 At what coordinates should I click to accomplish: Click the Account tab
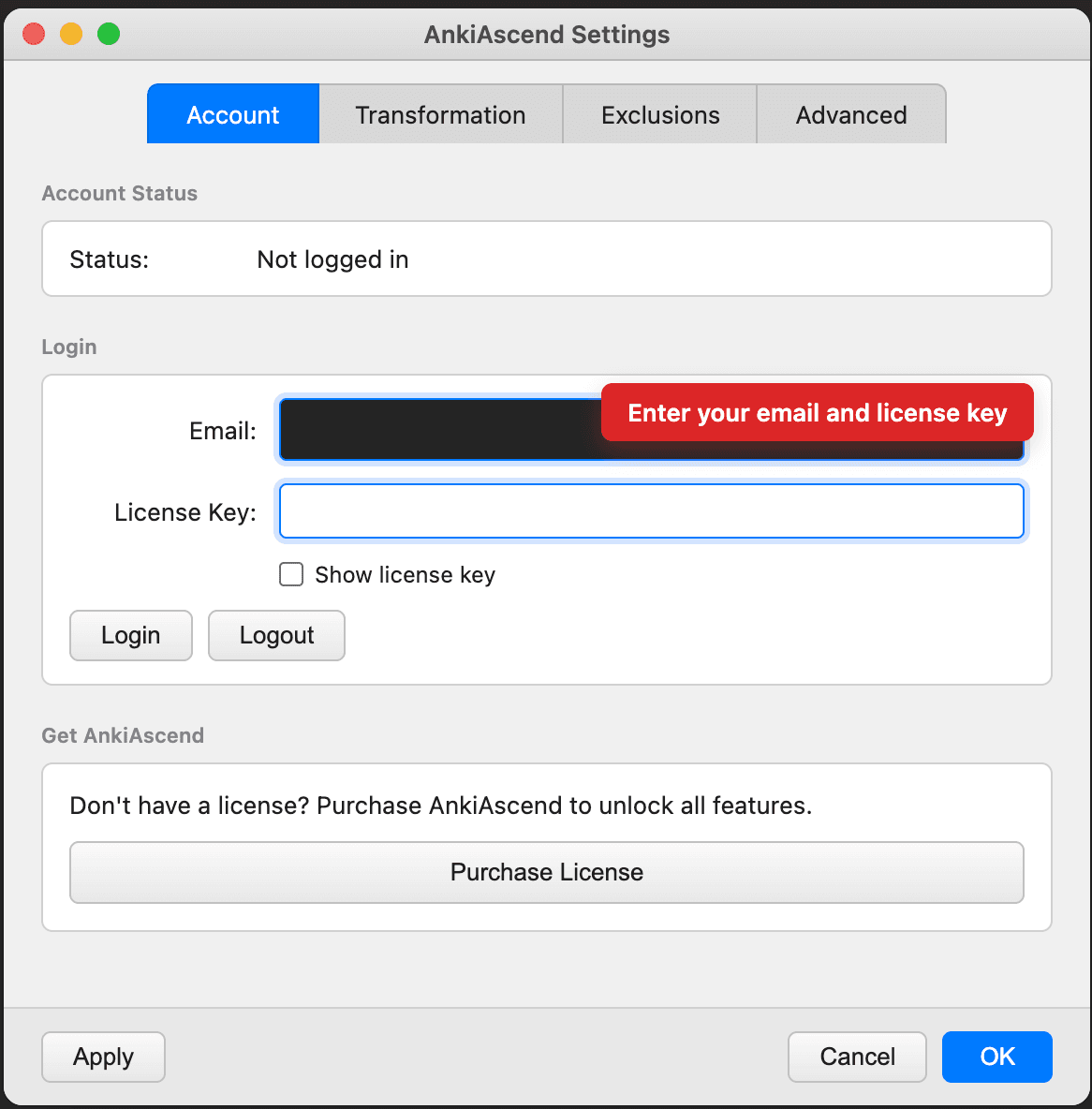point(232,113)
